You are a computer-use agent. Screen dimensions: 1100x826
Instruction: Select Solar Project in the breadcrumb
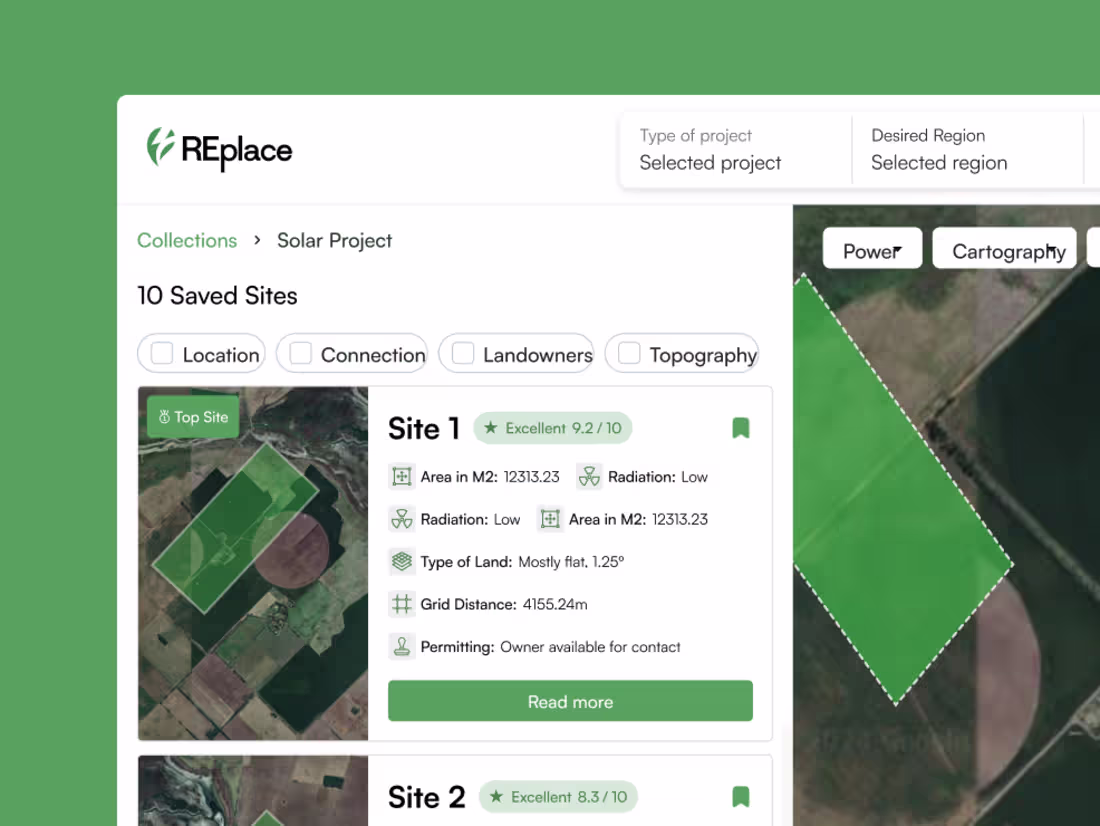pos(334,240)
